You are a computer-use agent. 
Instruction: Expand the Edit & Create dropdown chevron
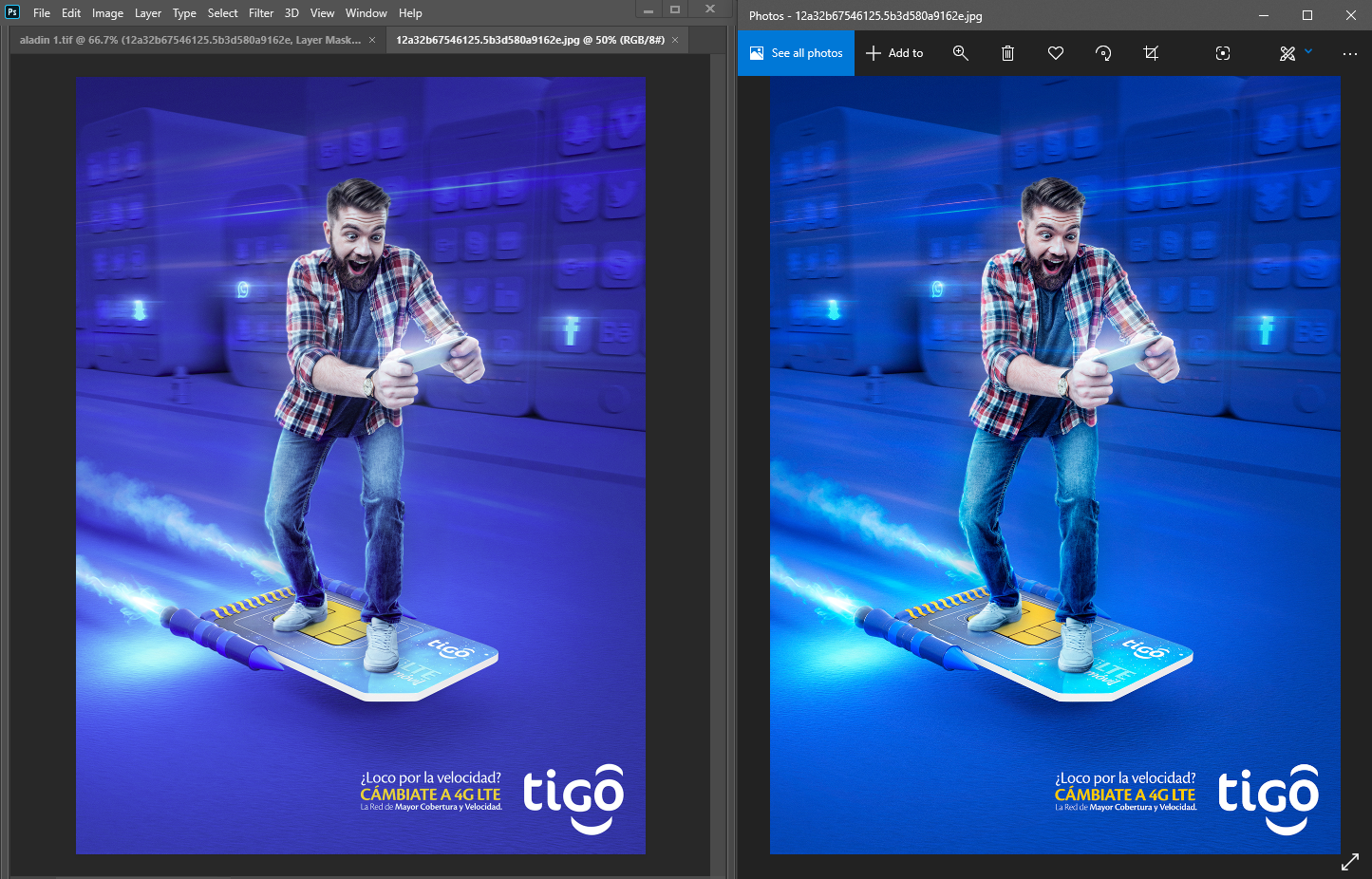coord(1308,51)
